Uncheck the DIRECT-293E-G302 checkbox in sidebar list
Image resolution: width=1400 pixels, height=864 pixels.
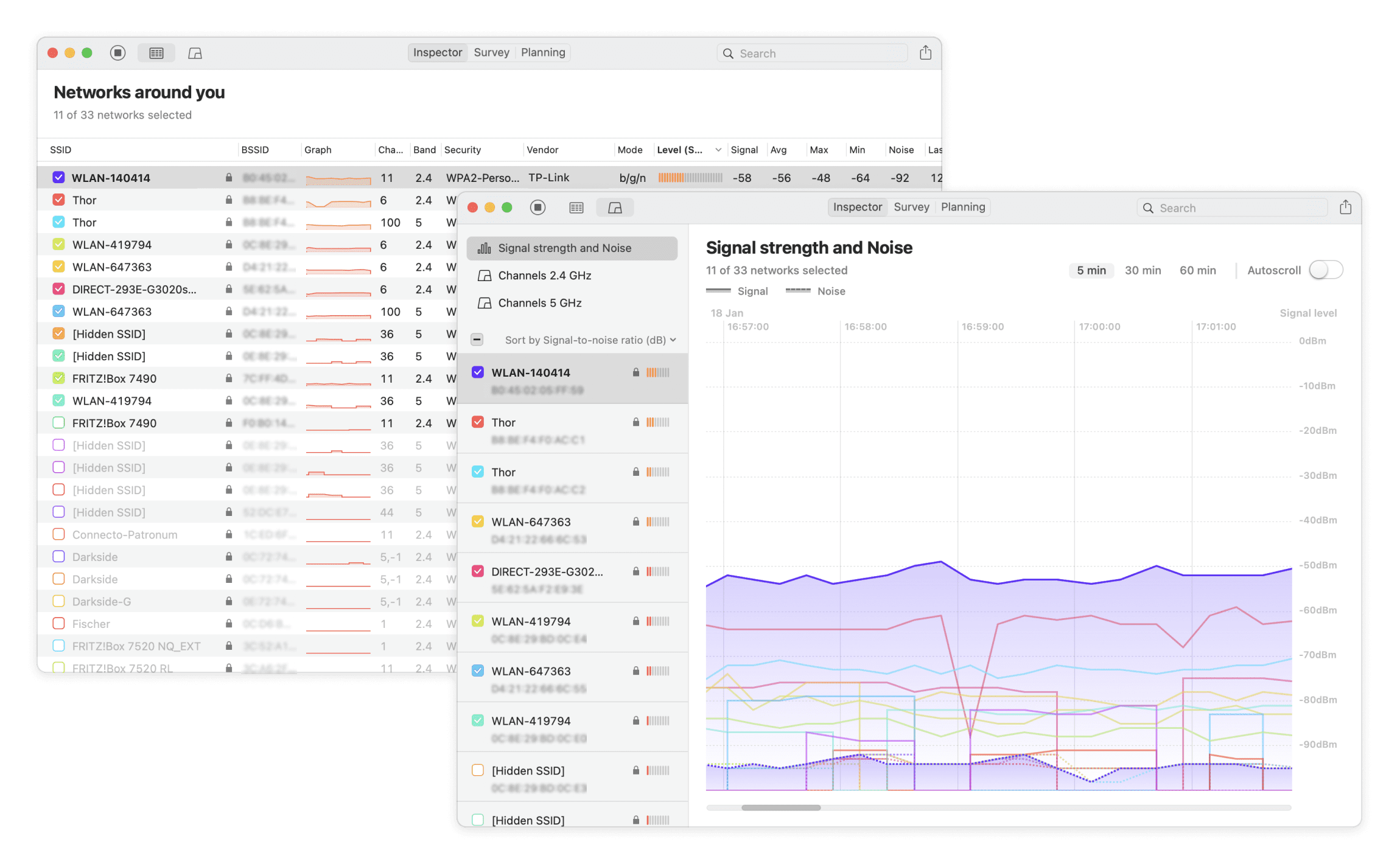[x=478, y=571]
